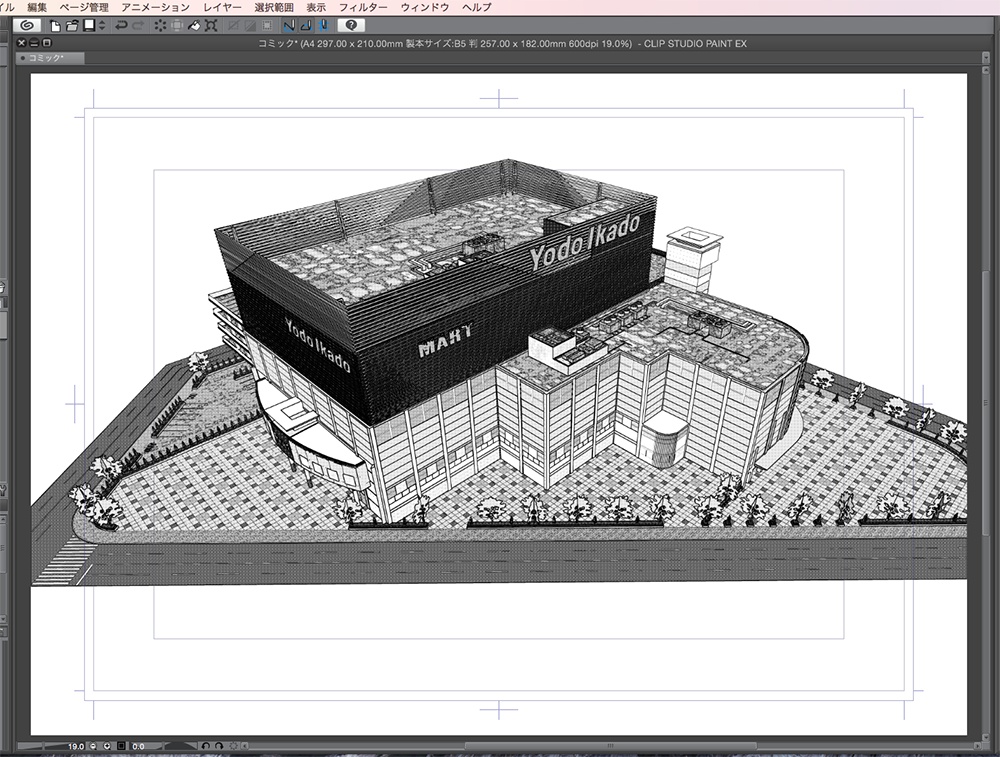Viewport: 1000px width, 757px height.
Task: Toggle snap to ruler
Action: pos(288,25)
